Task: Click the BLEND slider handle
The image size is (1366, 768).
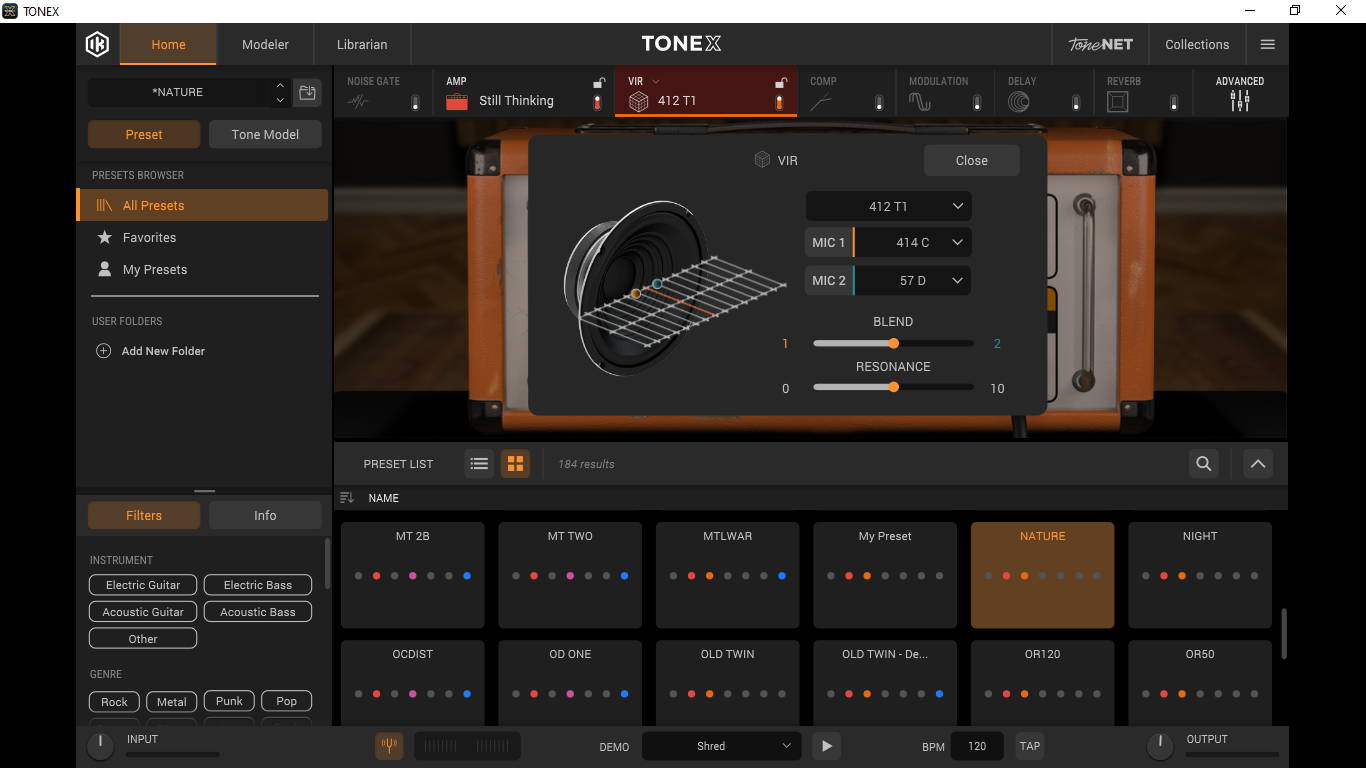Action: pyautogui.click(x=893, y=343)
